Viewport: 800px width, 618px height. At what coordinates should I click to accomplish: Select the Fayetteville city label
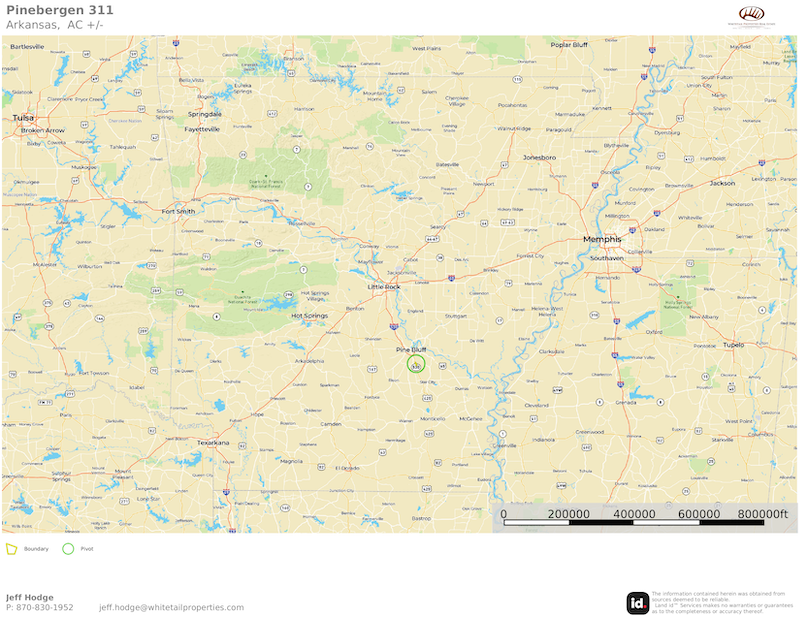click(202, 130)
